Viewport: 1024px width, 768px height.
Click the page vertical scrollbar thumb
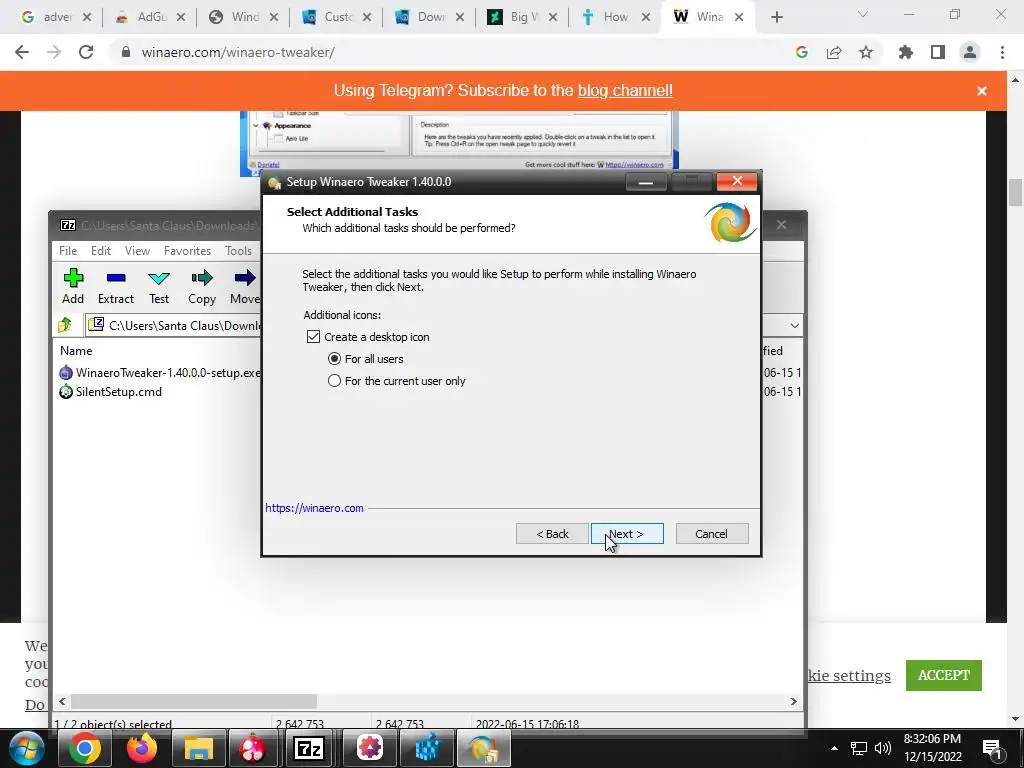pyautogui.click(x=1014, y=193)
